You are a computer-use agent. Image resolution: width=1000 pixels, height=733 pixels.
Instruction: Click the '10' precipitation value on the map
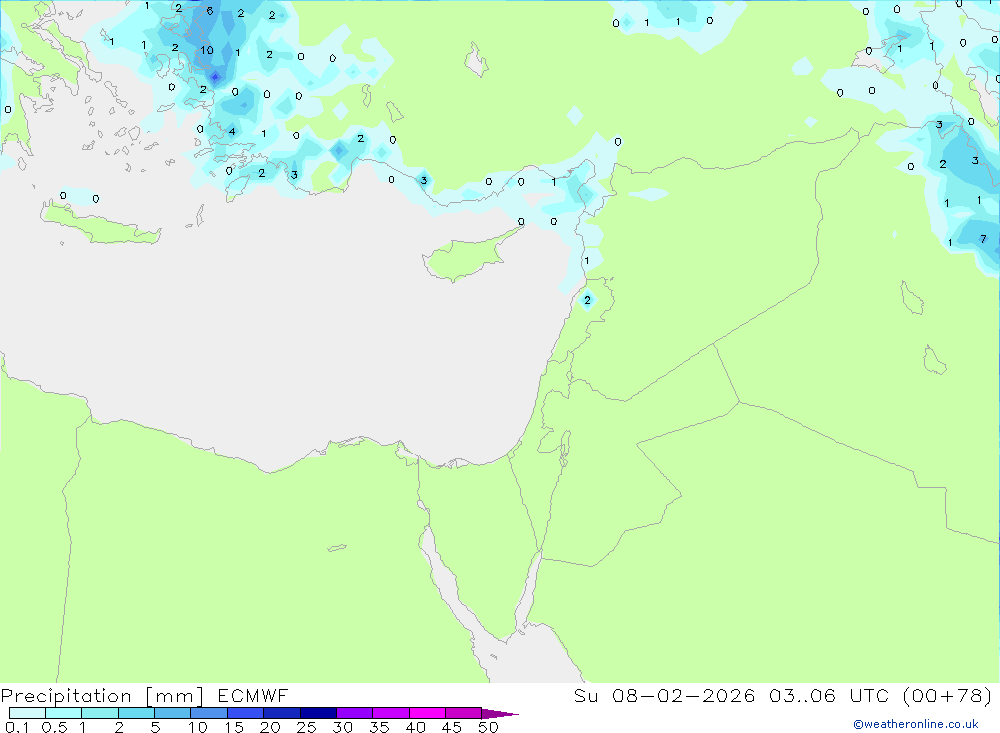207,50
